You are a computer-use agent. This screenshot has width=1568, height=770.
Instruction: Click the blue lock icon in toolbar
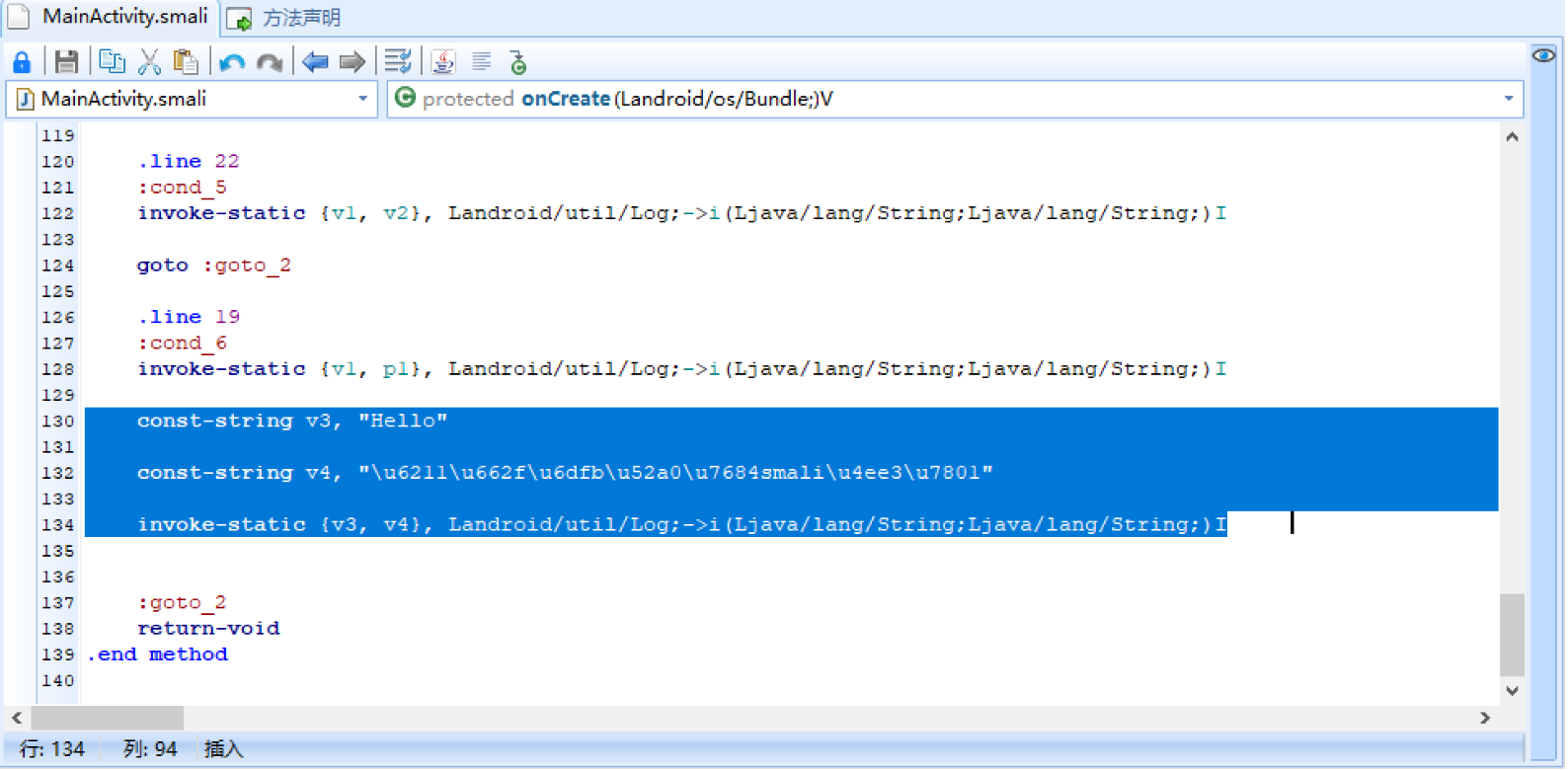[22, 62]
